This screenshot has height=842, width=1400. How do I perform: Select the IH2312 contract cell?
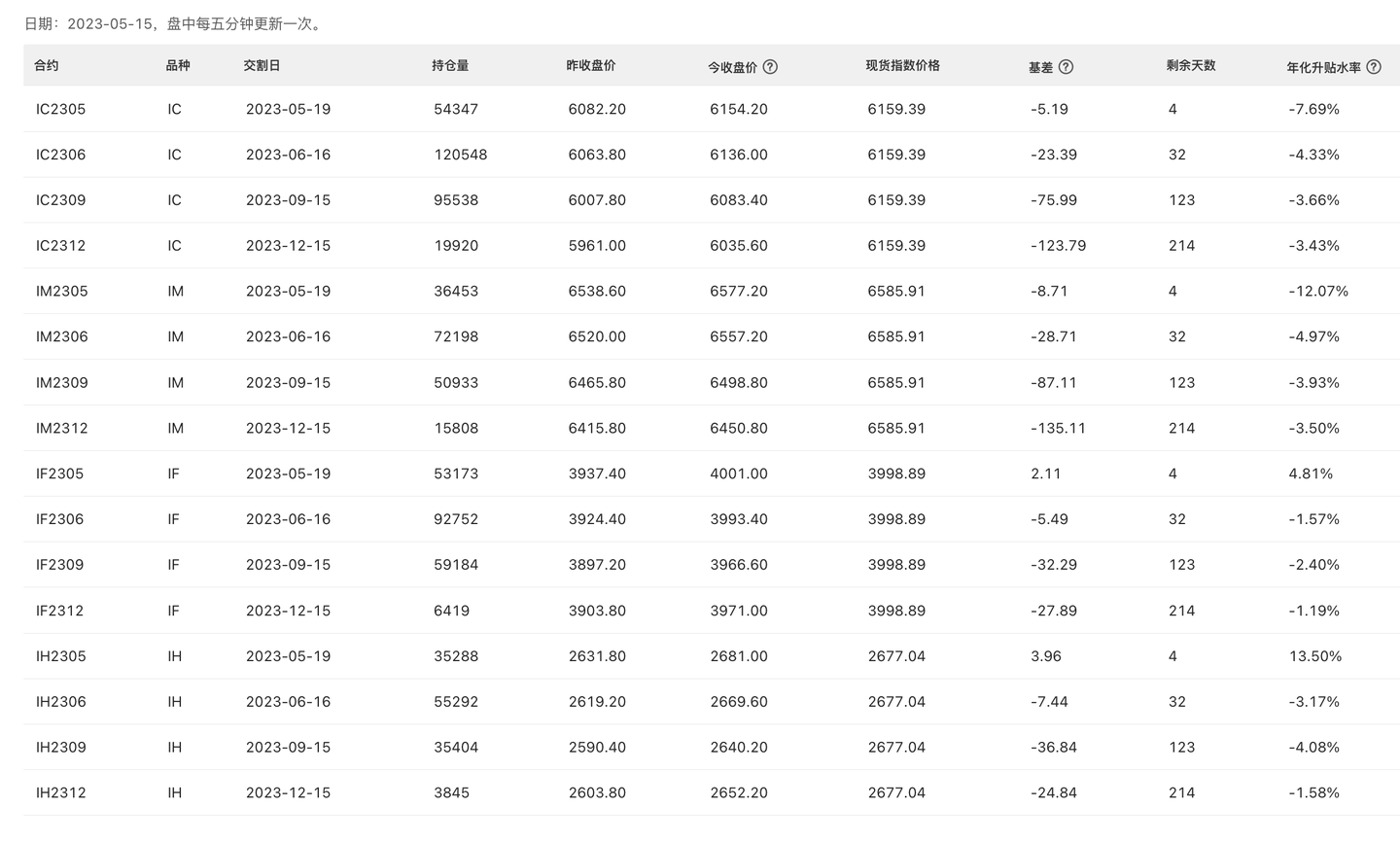[x=60, y=792]
